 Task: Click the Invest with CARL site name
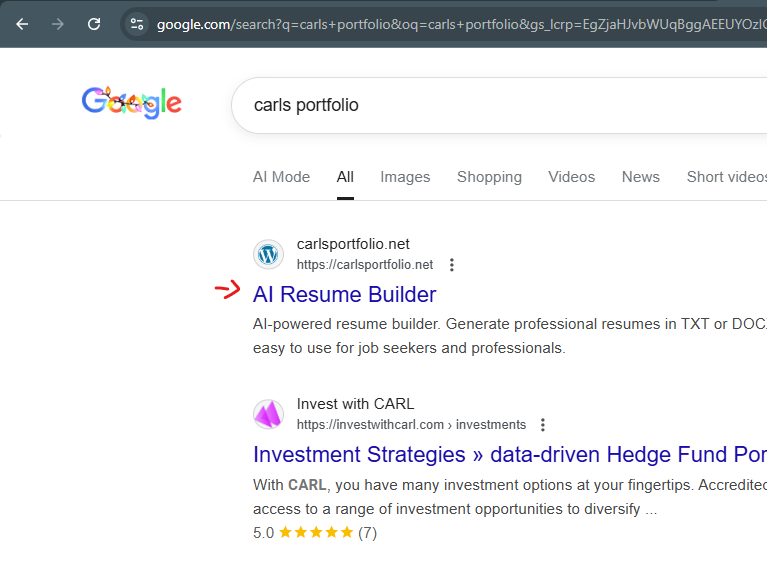click(355, 404)
